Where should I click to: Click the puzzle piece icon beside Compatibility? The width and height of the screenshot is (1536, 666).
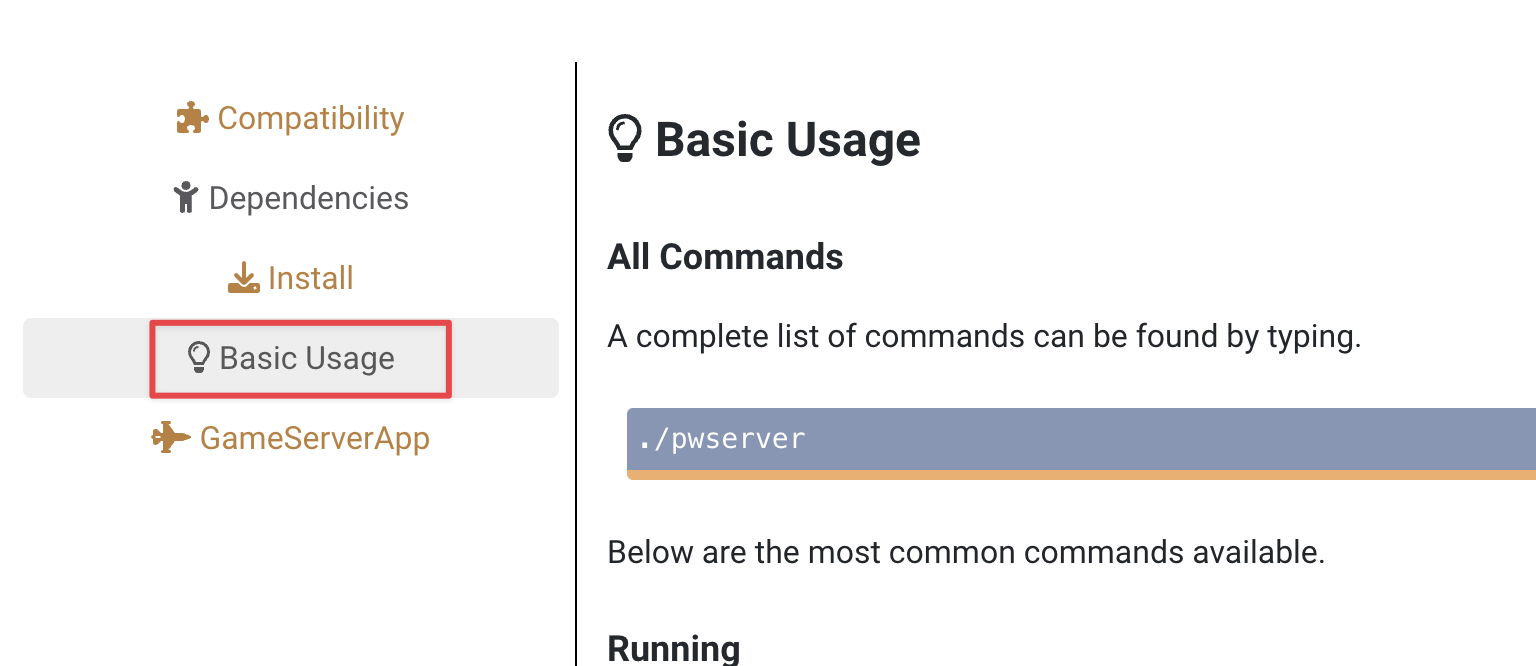coord(192,119)
